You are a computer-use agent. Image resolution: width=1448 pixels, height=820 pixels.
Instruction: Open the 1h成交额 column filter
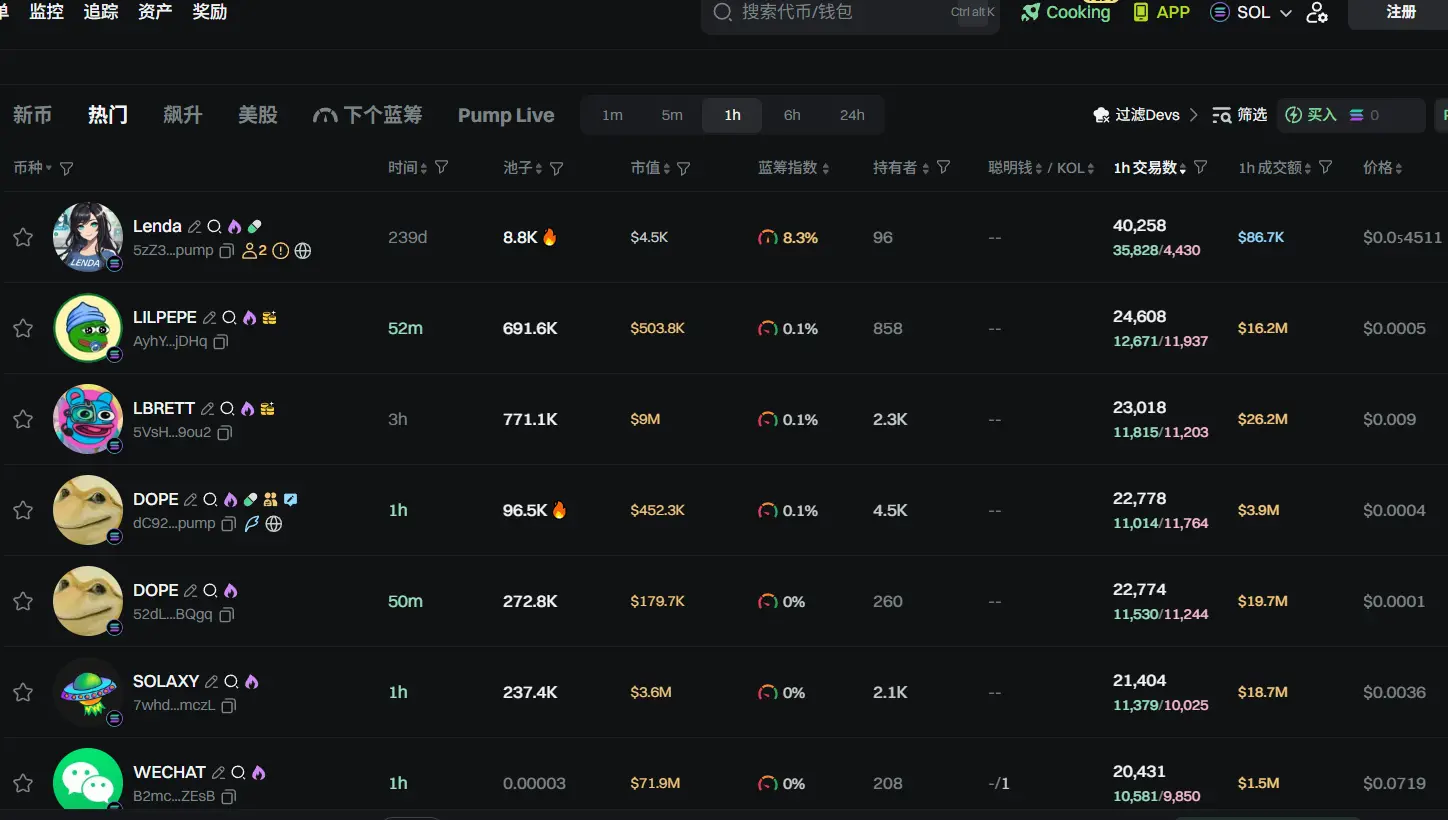(1325, 167)
